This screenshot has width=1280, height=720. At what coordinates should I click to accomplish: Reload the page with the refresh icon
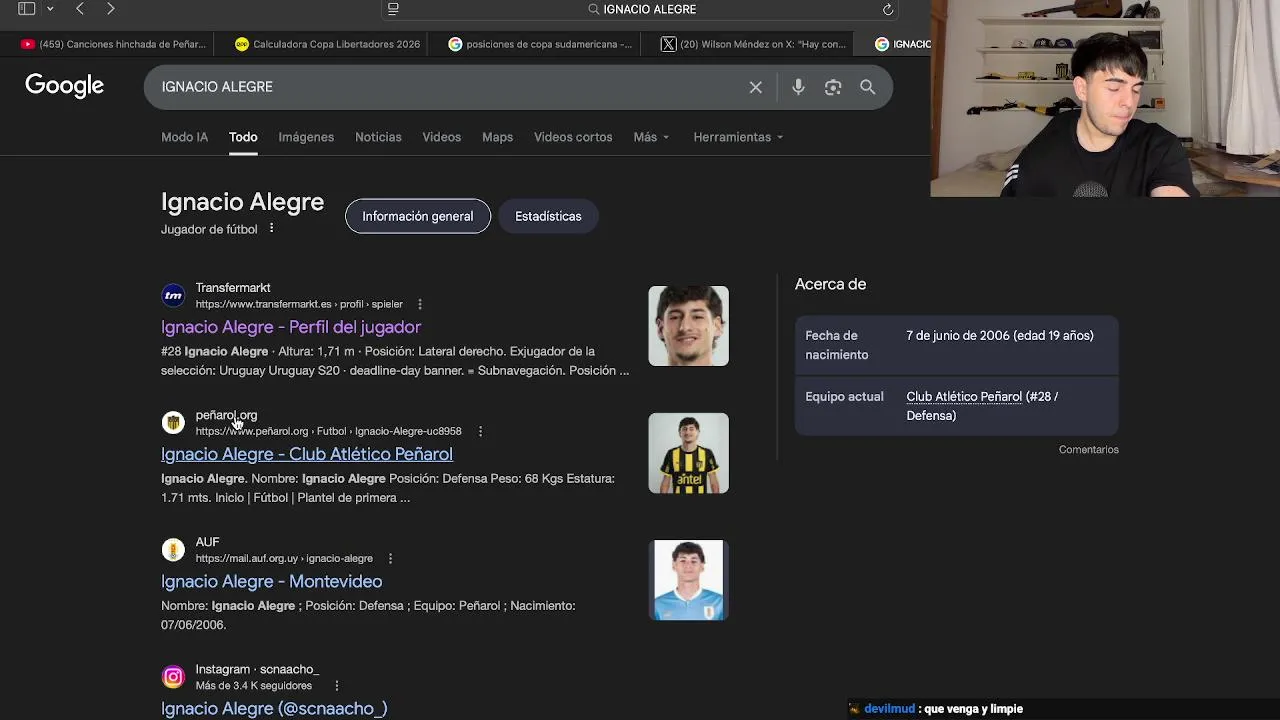pos(887,9)
